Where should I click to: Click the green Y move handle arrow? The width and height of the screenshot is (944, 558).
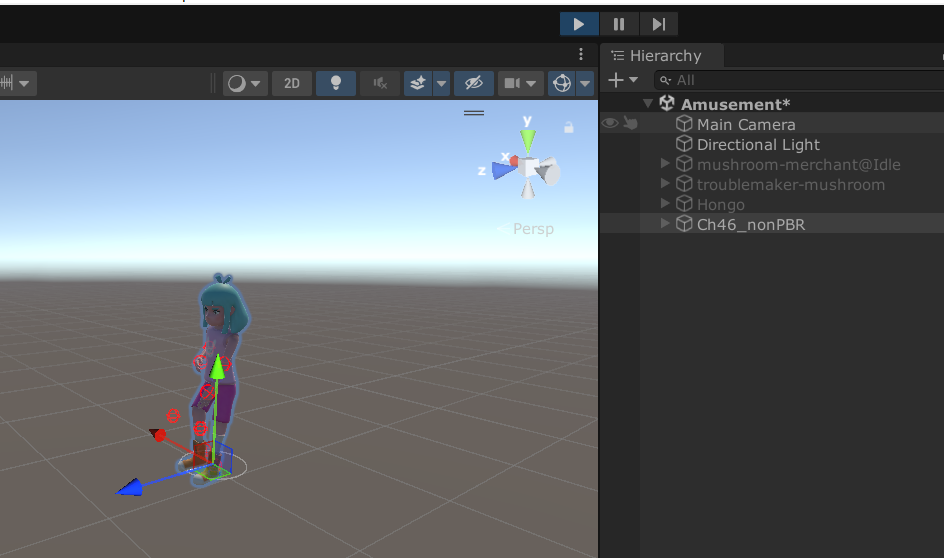click(x=217, y=368)
